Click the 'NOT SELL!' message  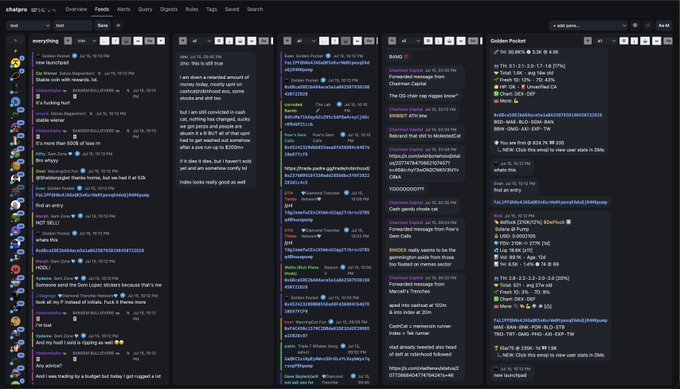47,223
